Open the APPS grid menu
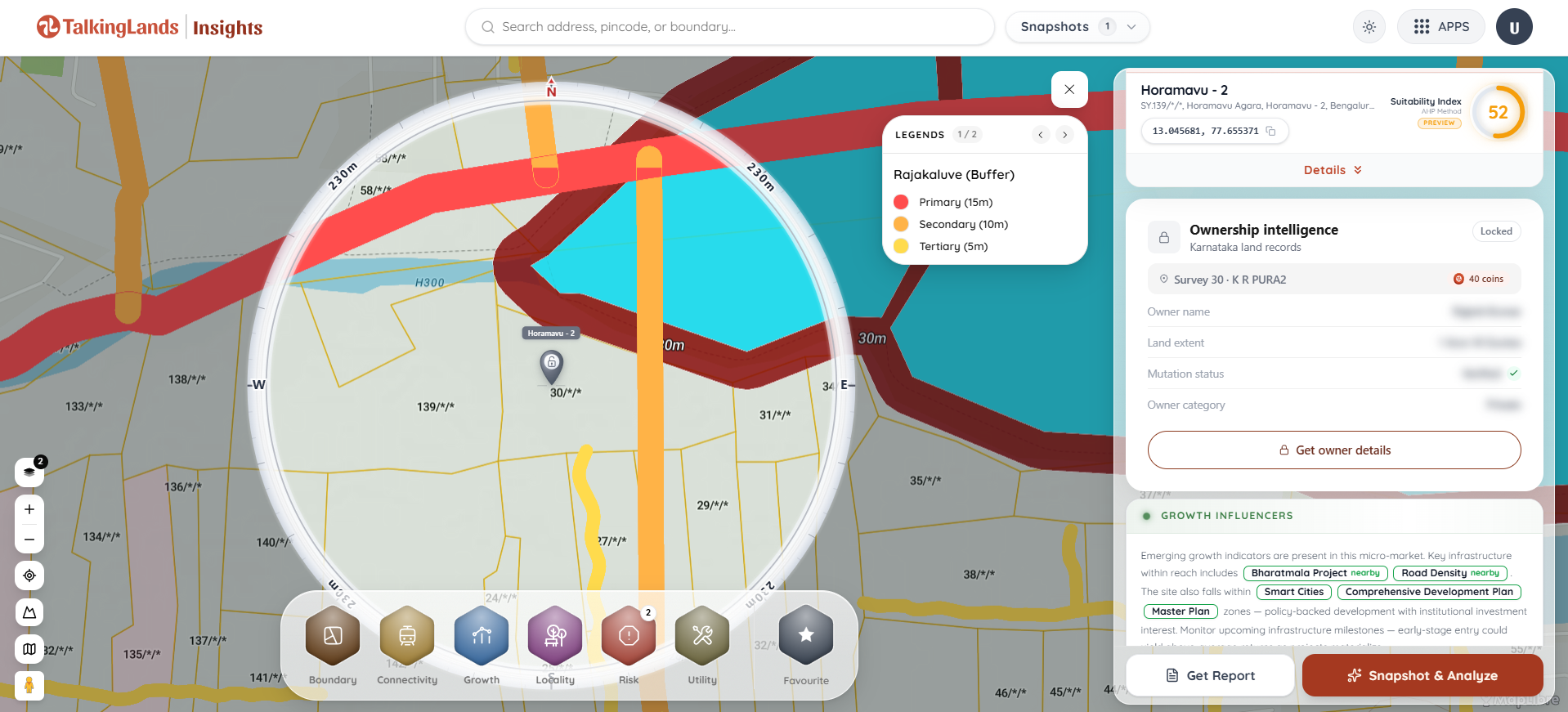 [x=1441, y=27]
